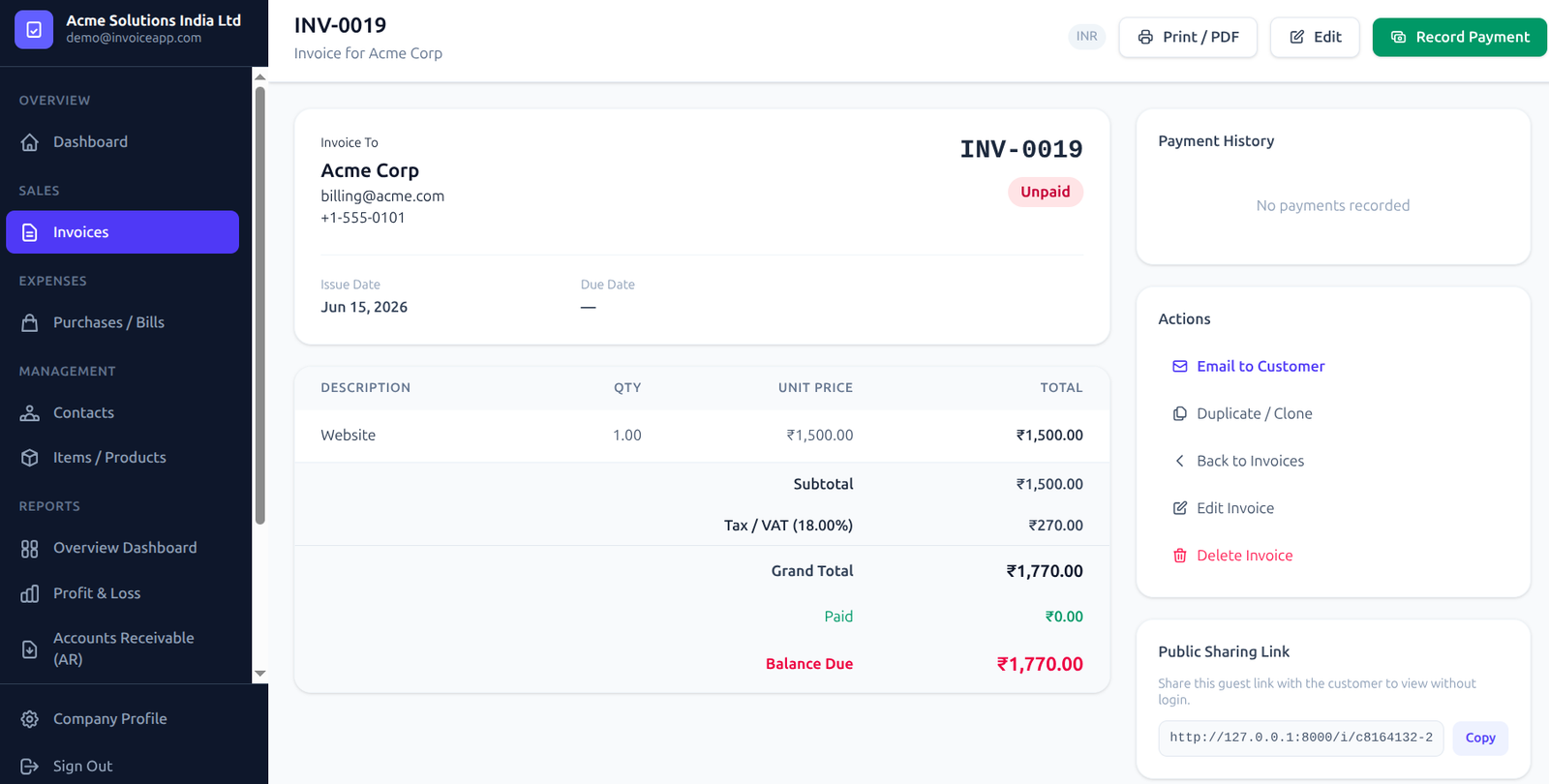This screenshot has height=784, width=1549.
Task: Click the INR currency badge
Action: (1087, 37)
